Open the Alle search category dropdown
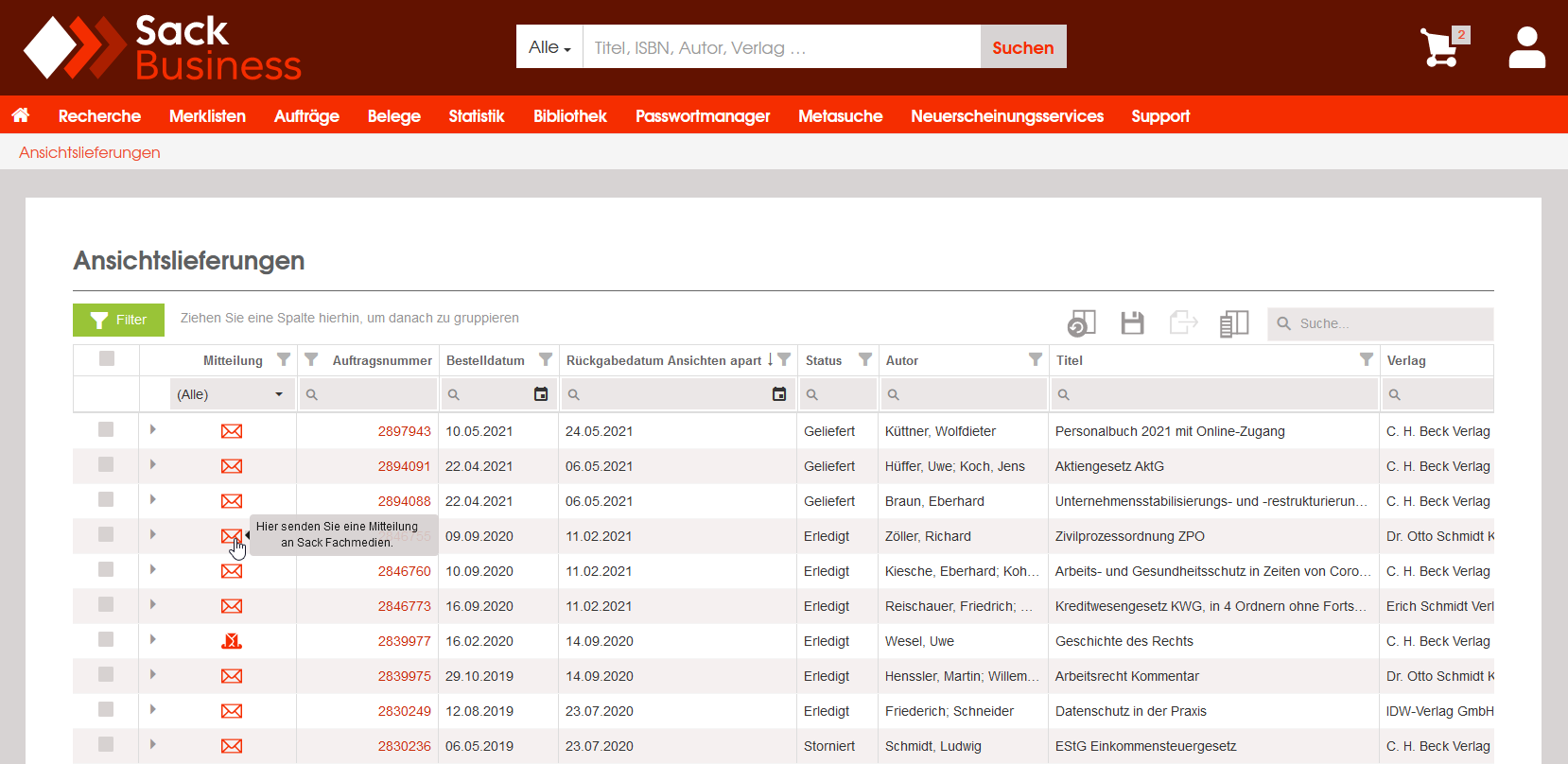Viewport: 1568px width, 764px height. (549, 46)
